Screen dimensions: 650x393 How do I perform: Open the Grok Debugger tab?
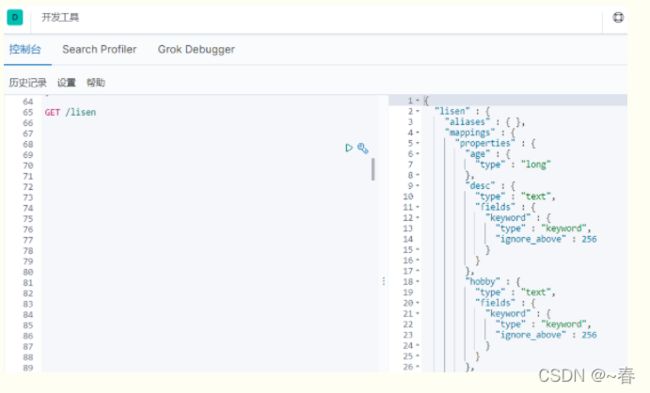click(196, 49)
